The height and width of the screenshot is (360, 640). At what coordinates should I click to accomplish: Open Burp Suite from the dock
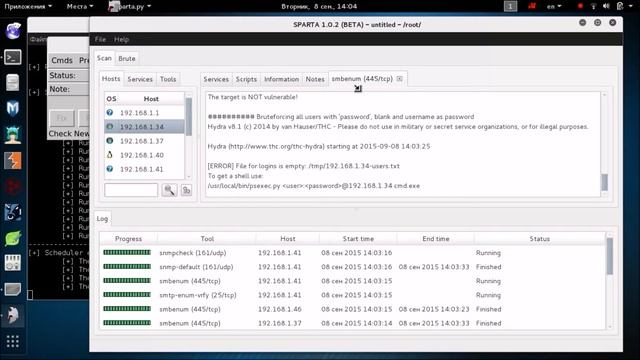pos(13,160)
